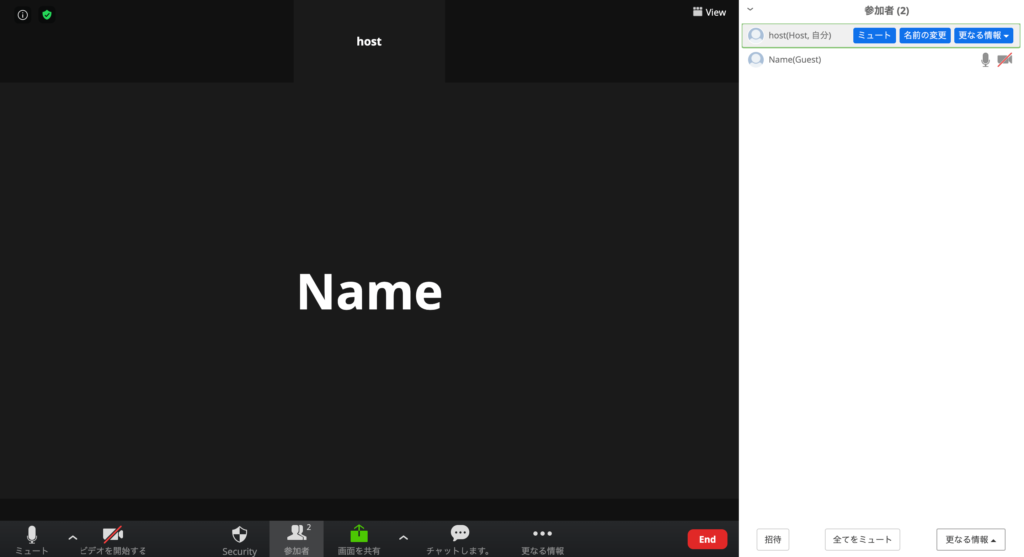Toggle the microphone mute in toolbar

click(x=31, y=536)
